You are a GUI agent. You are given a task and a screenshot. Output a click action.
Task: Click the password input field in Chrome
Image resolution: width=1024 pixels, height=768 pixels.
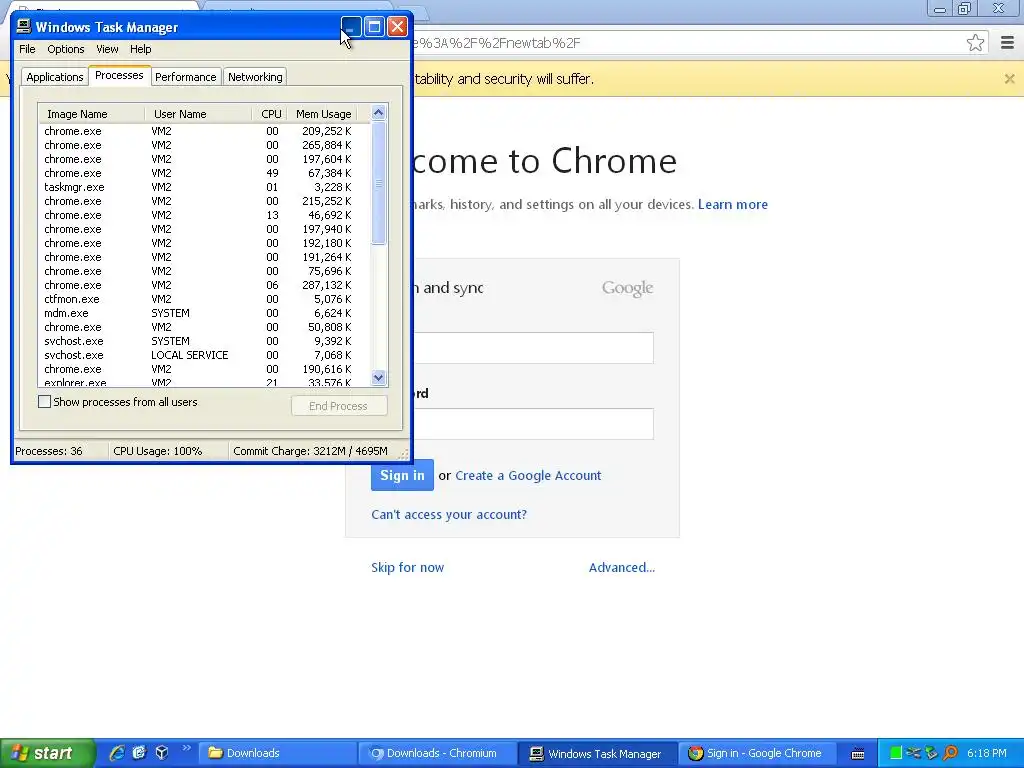point(534,424)
